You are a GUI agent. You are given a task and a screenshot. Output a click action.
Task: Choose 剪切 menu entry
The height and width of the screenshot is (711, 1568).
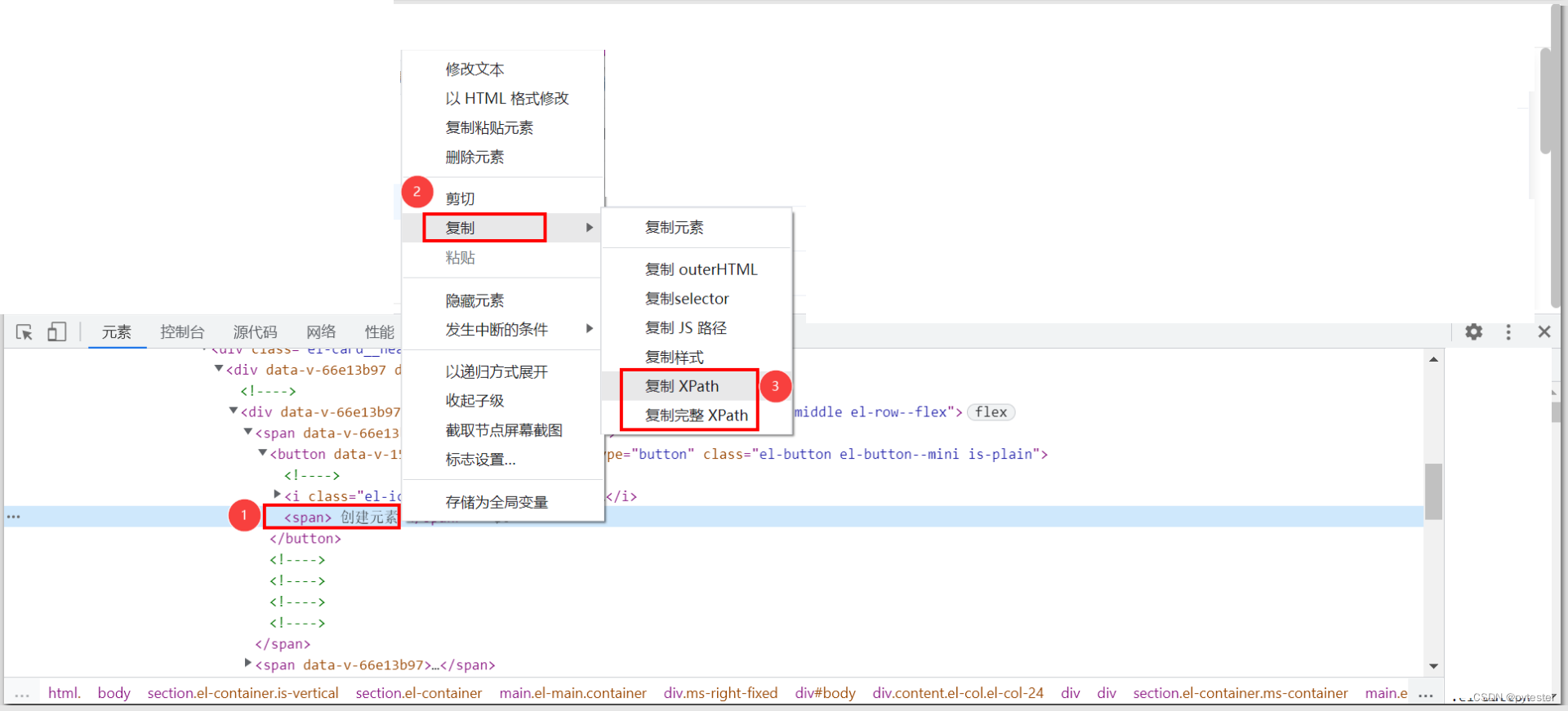pyautogui.click(x=503, y=198)
